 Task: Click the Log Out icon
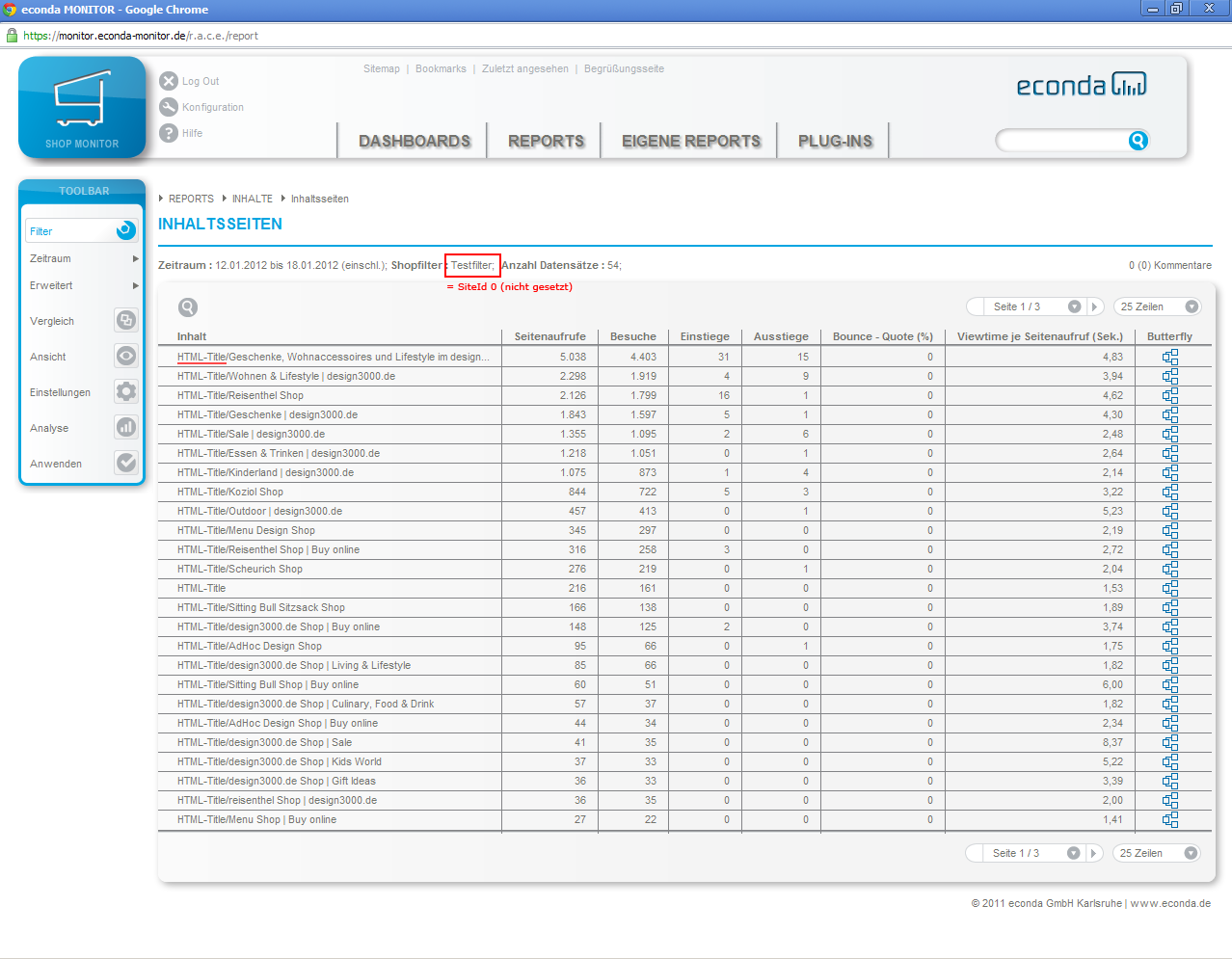(169, 81)
